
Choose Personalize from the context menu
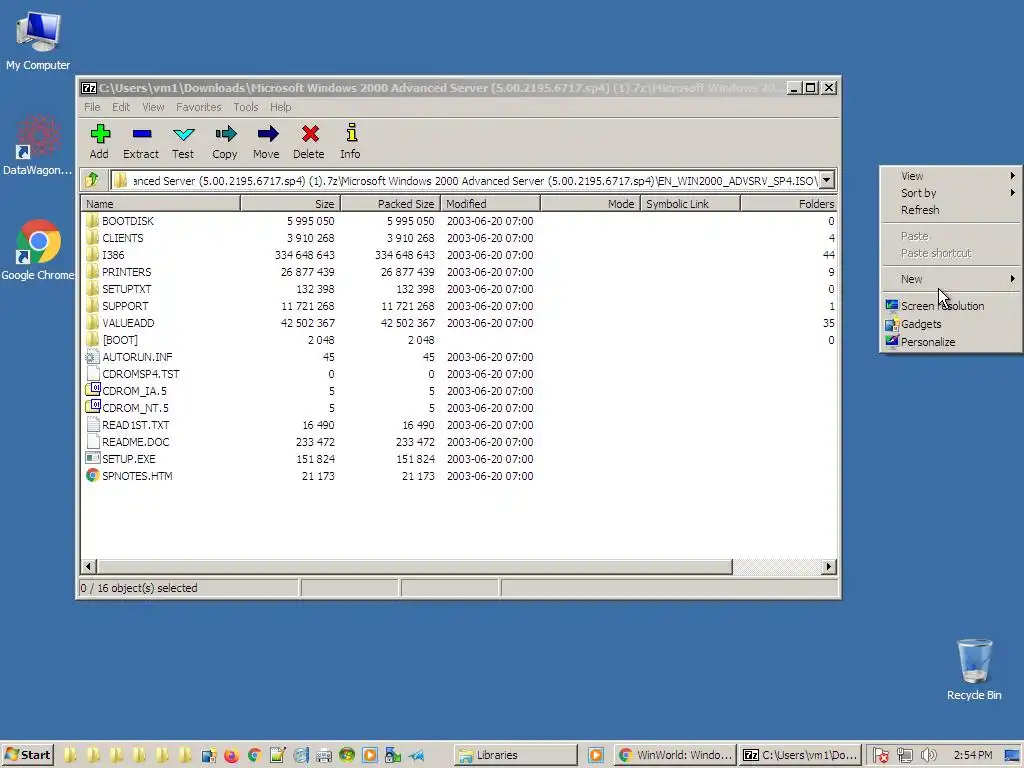coord(951,342)
